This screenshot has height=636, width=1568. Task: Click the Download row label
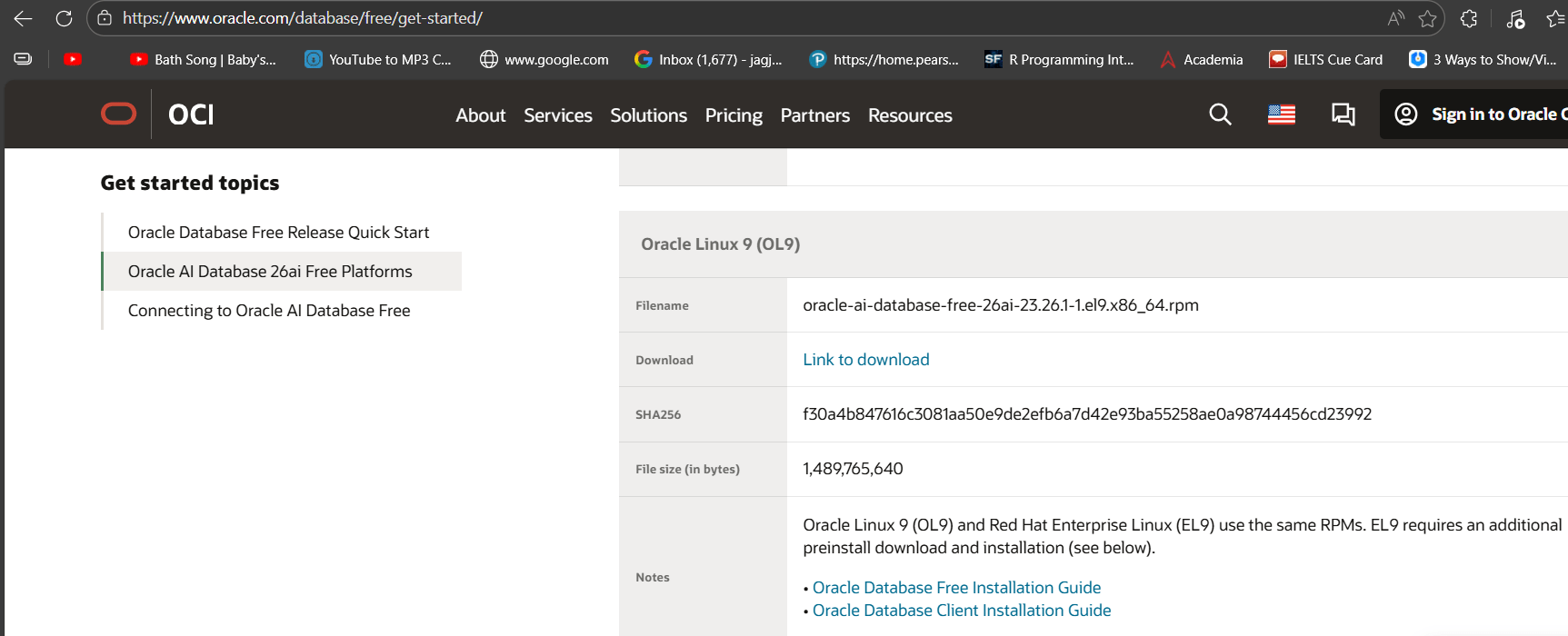click(664, 360)
